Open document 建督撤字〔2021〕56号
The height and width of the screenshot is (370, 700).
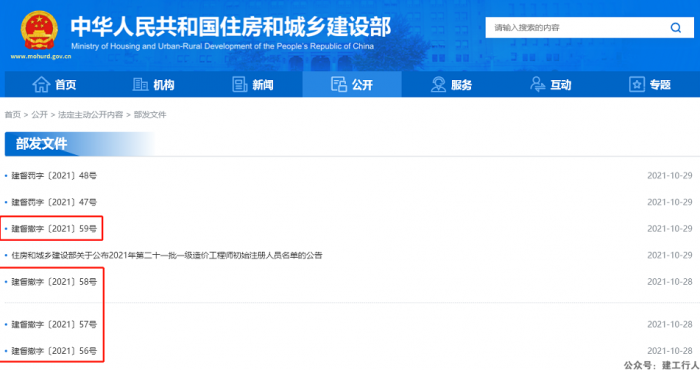tap(54, 351)
